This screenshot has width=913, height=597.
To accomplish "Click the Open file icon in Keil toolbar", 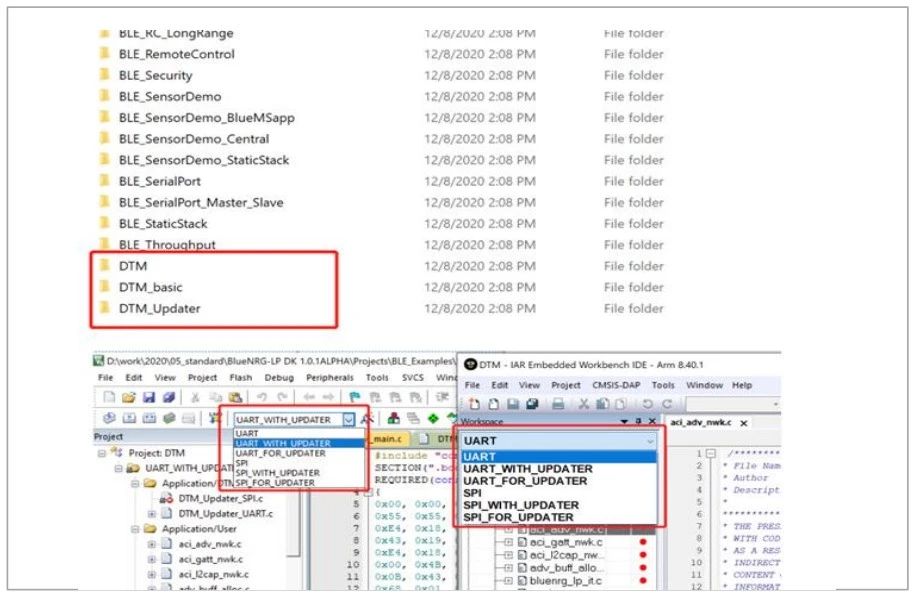I will [128, 397].
